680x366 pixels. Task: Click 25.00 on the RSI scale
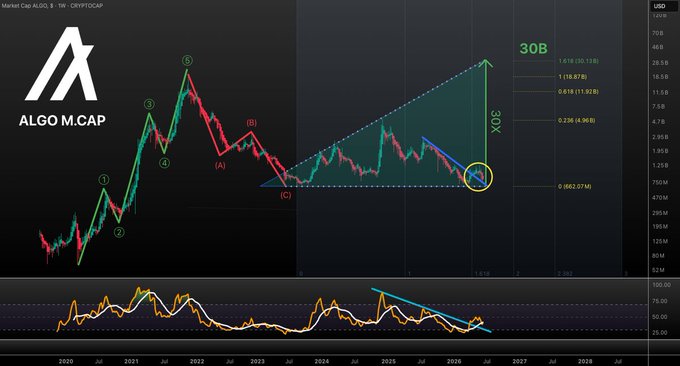[x=660, y=333]
